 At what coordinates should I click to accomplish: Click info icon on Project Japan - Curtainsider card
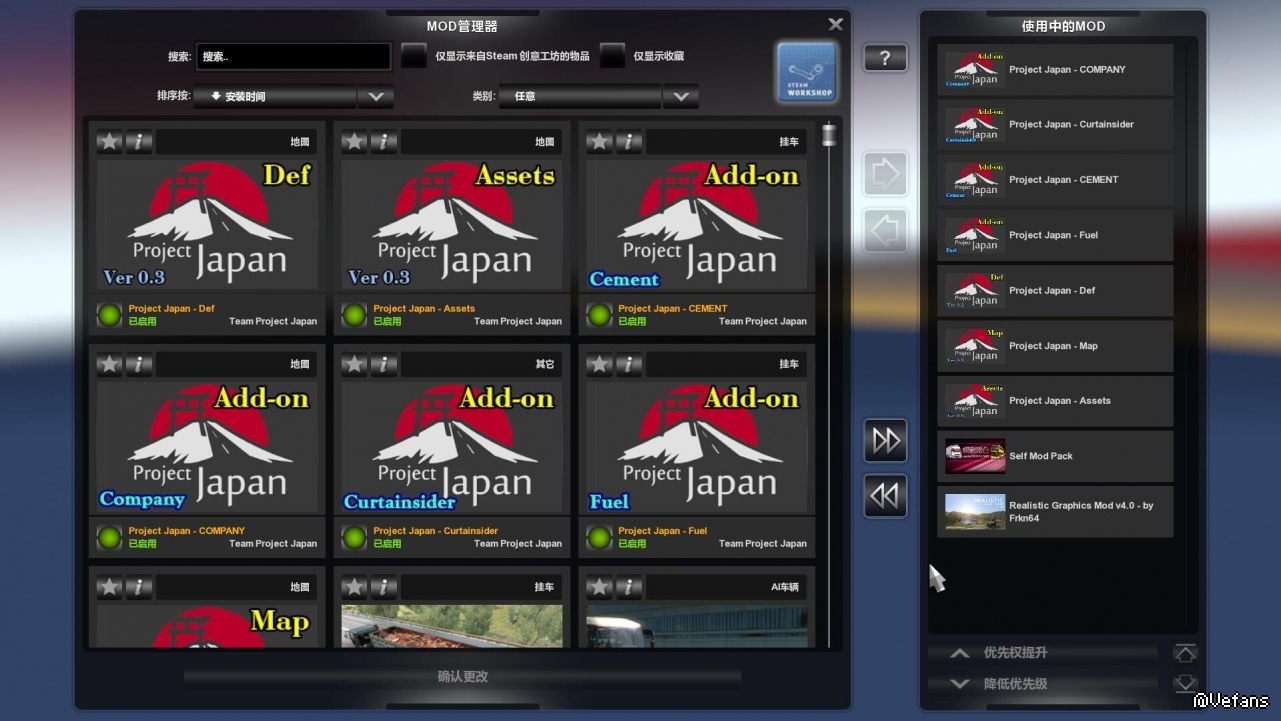[x=384, y=365]
